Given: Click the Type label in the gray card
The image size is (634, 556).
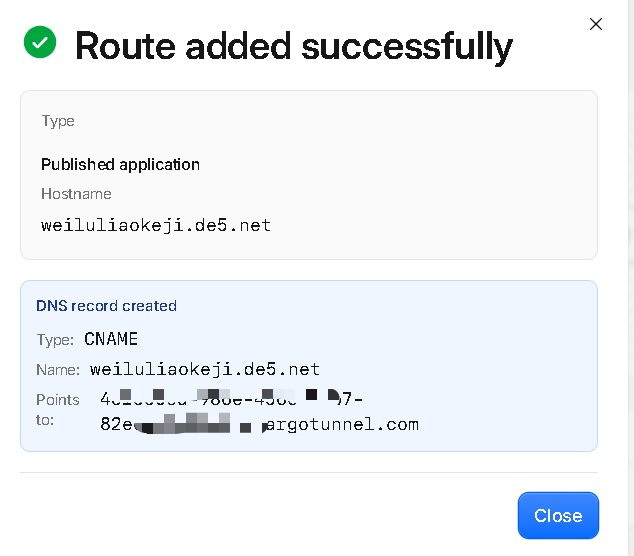Looking at the screenshot, I should coord(58,121).
